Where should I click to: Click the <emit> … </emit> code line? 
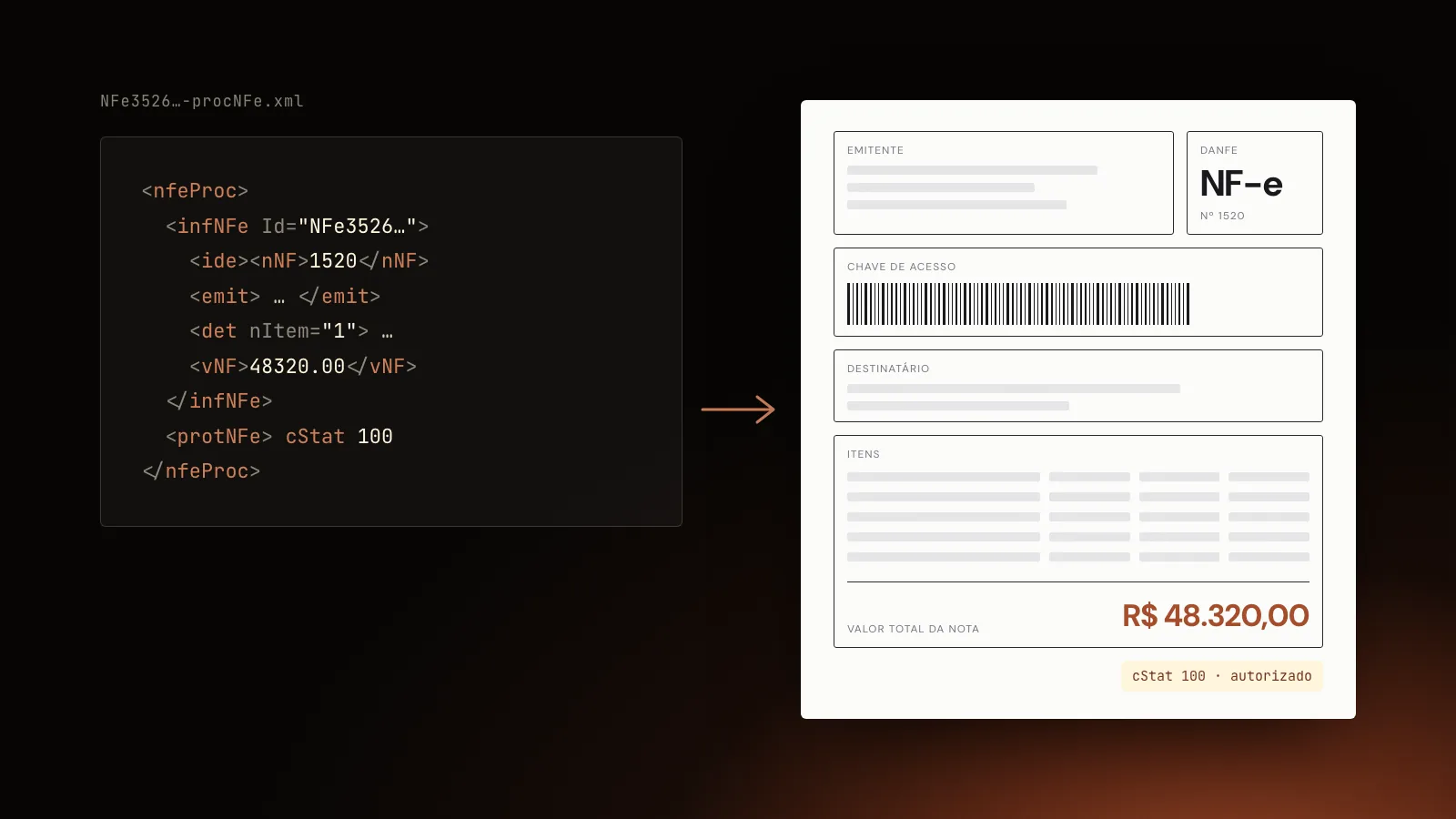(x=285, y=297)
